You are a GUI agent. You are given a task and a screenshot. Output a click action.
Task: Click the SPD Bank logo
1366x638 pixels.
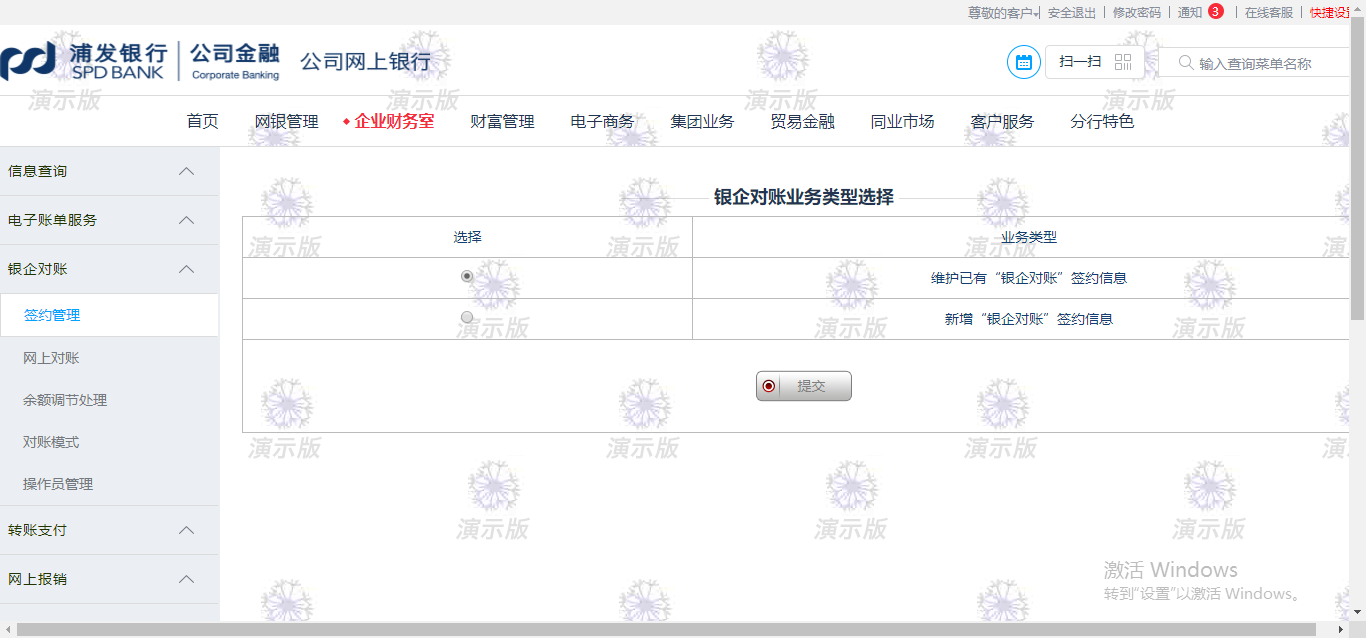click(141, 62)
